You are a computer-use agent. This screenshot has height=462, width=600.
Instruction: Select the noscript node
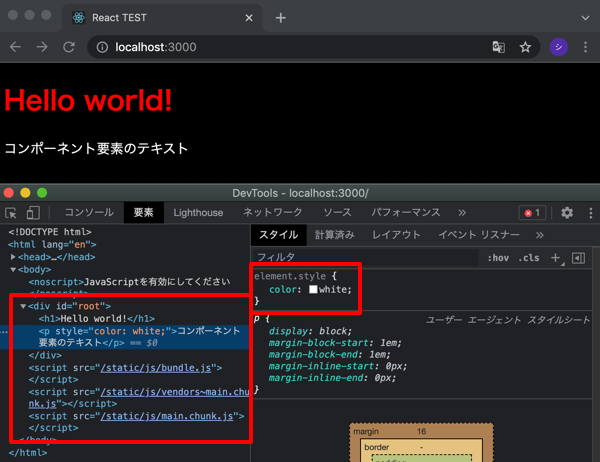tap(129, 282)
